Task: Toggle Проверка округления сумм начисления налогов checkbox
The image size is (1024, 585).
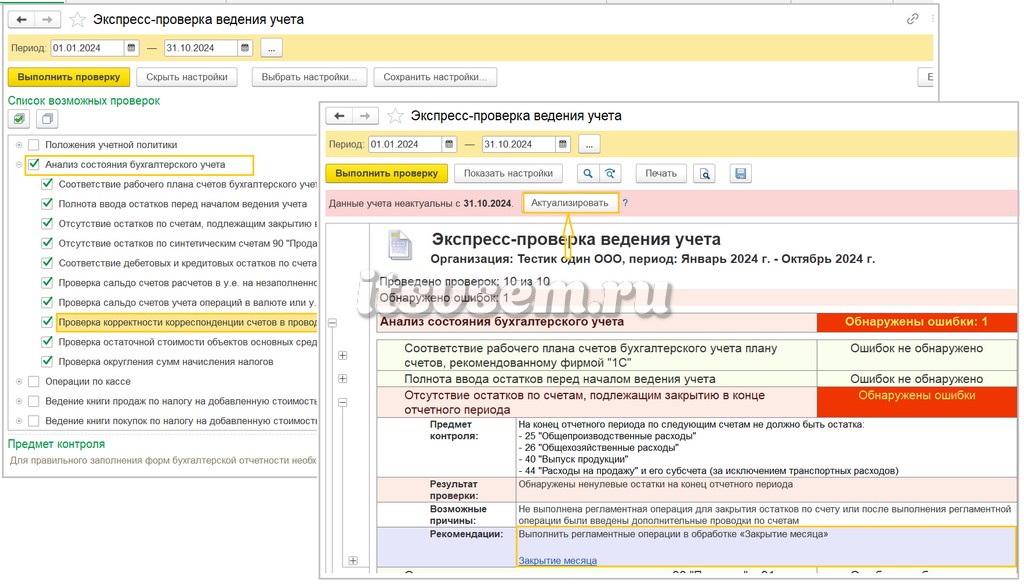Action: point(47,361)
